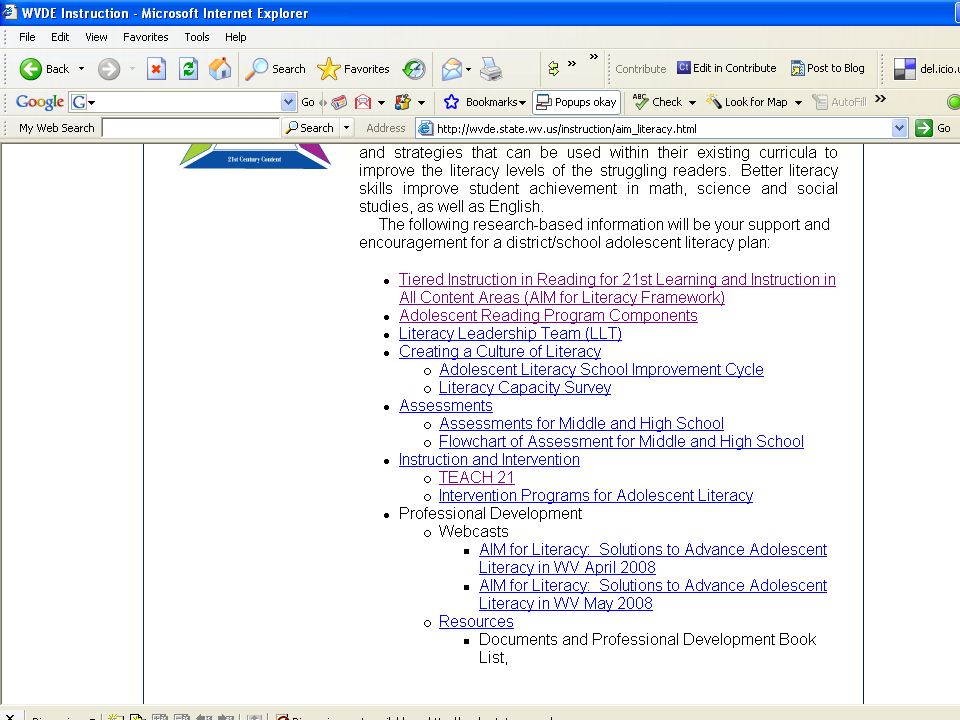The width and height of the screenshot is (960, 720).
Task: Click the Google mail envelope icon
Action: (363, 102)
